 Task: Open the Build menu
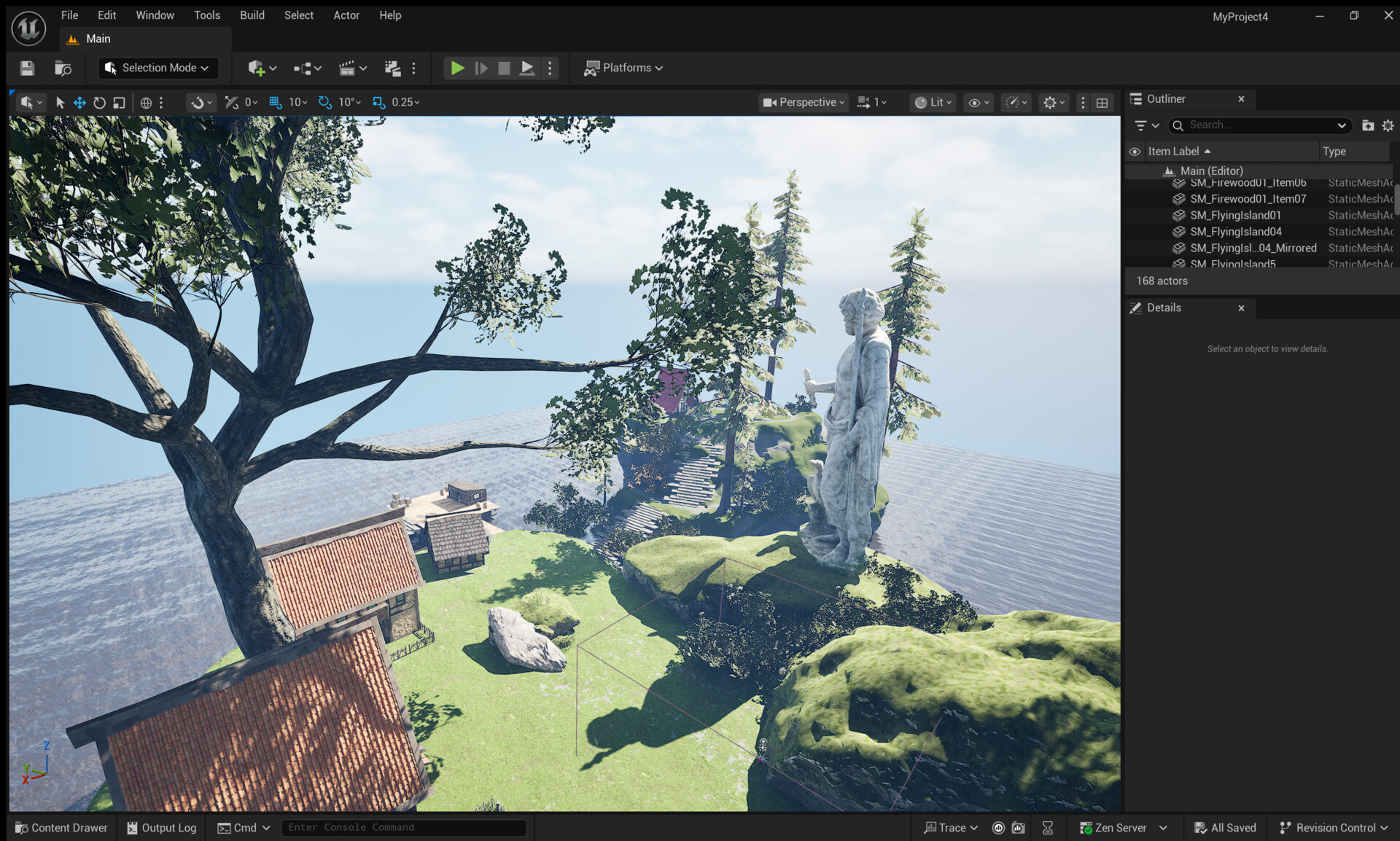tap(252, 15)
